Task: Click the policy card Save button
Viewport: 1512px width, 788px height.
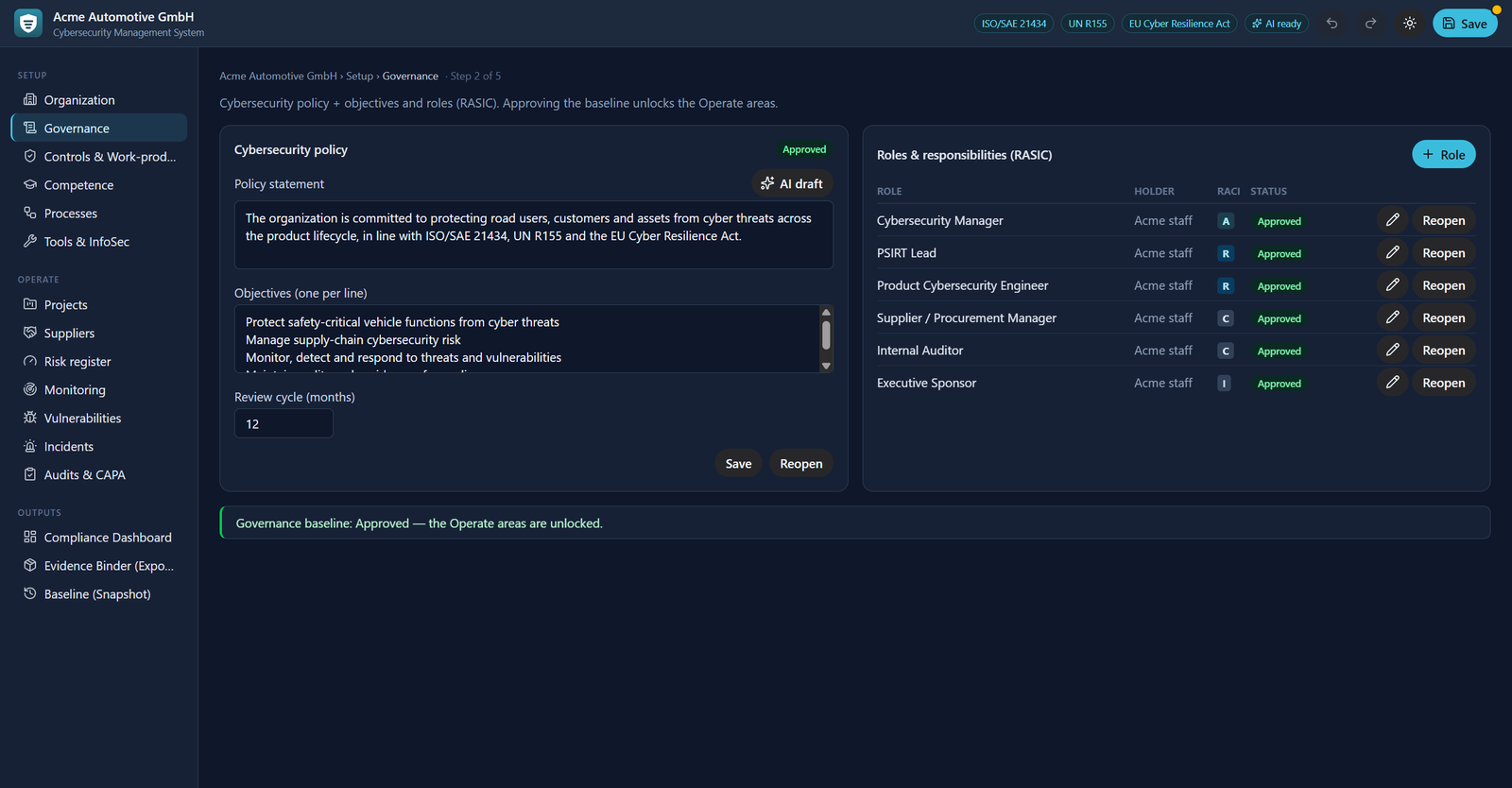Action: 738,463
